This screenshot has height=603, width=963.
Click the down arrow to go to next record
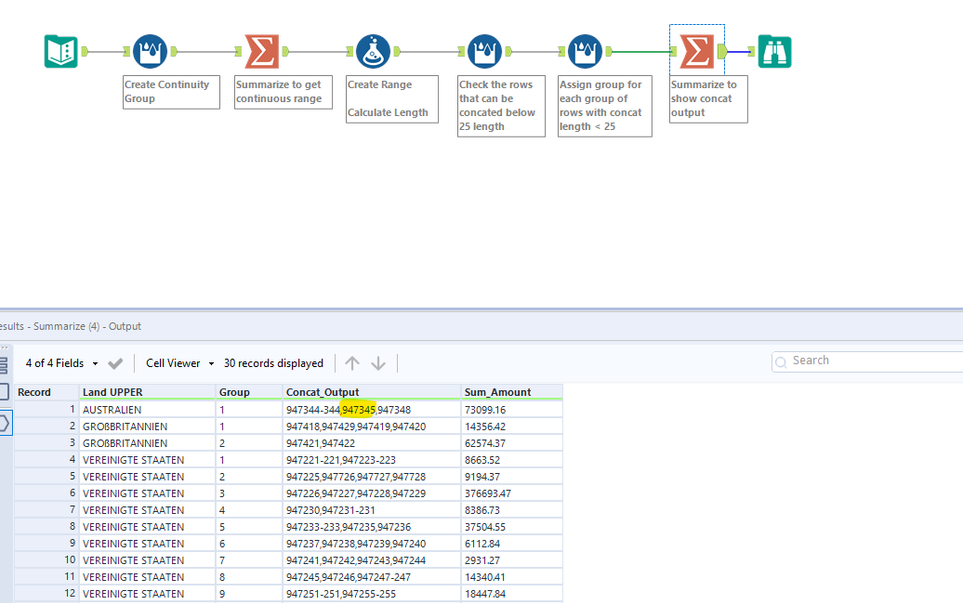(x=378, y=363)
